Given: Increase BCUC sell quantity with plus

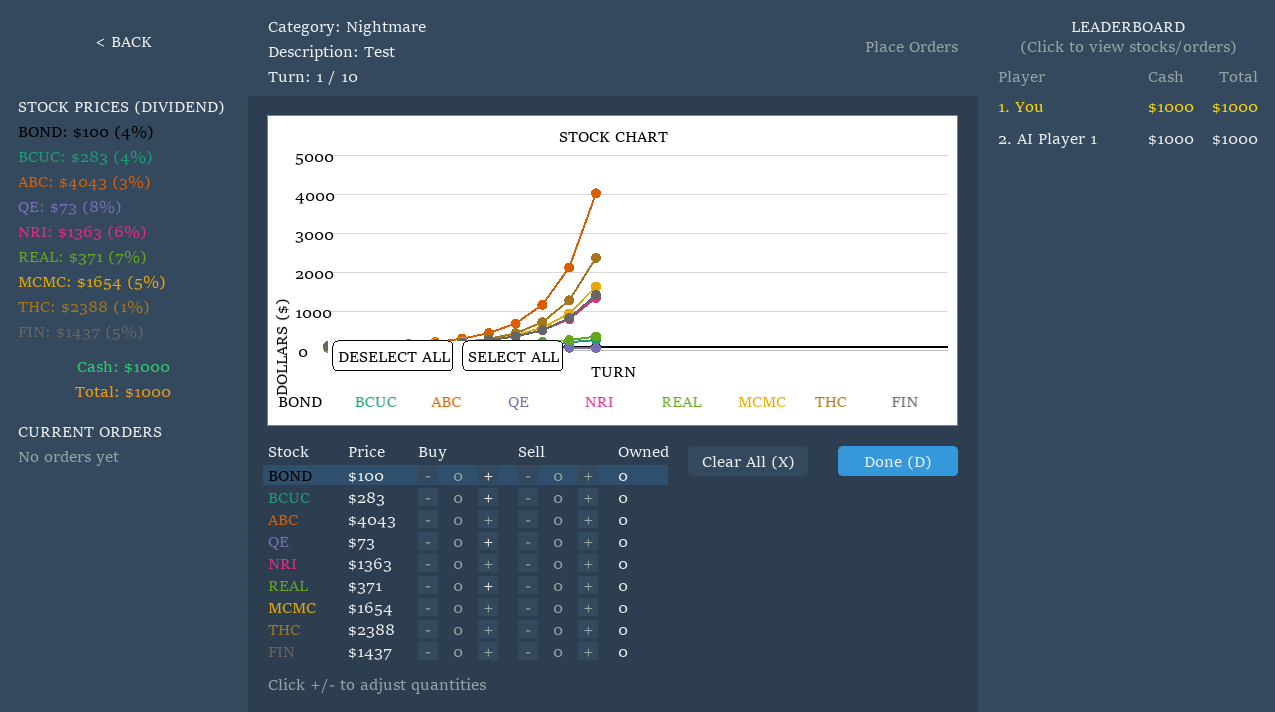Looking at the screenshot, I should 588,498.
